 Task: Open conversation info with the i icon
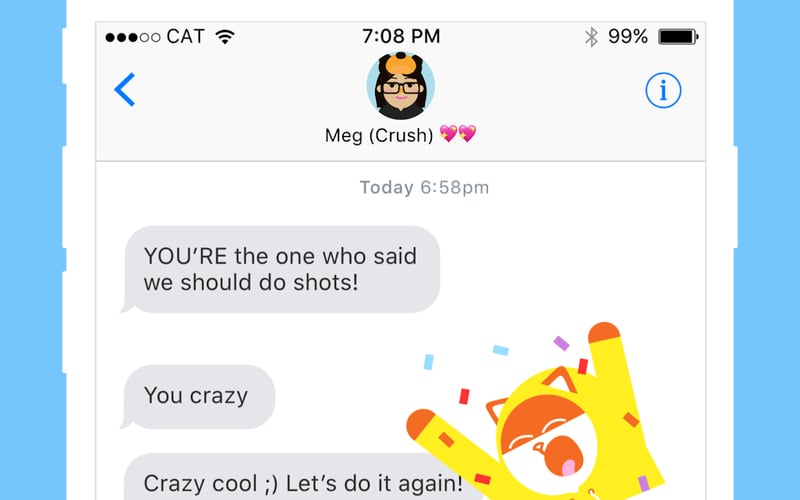(x=663, y=90)
